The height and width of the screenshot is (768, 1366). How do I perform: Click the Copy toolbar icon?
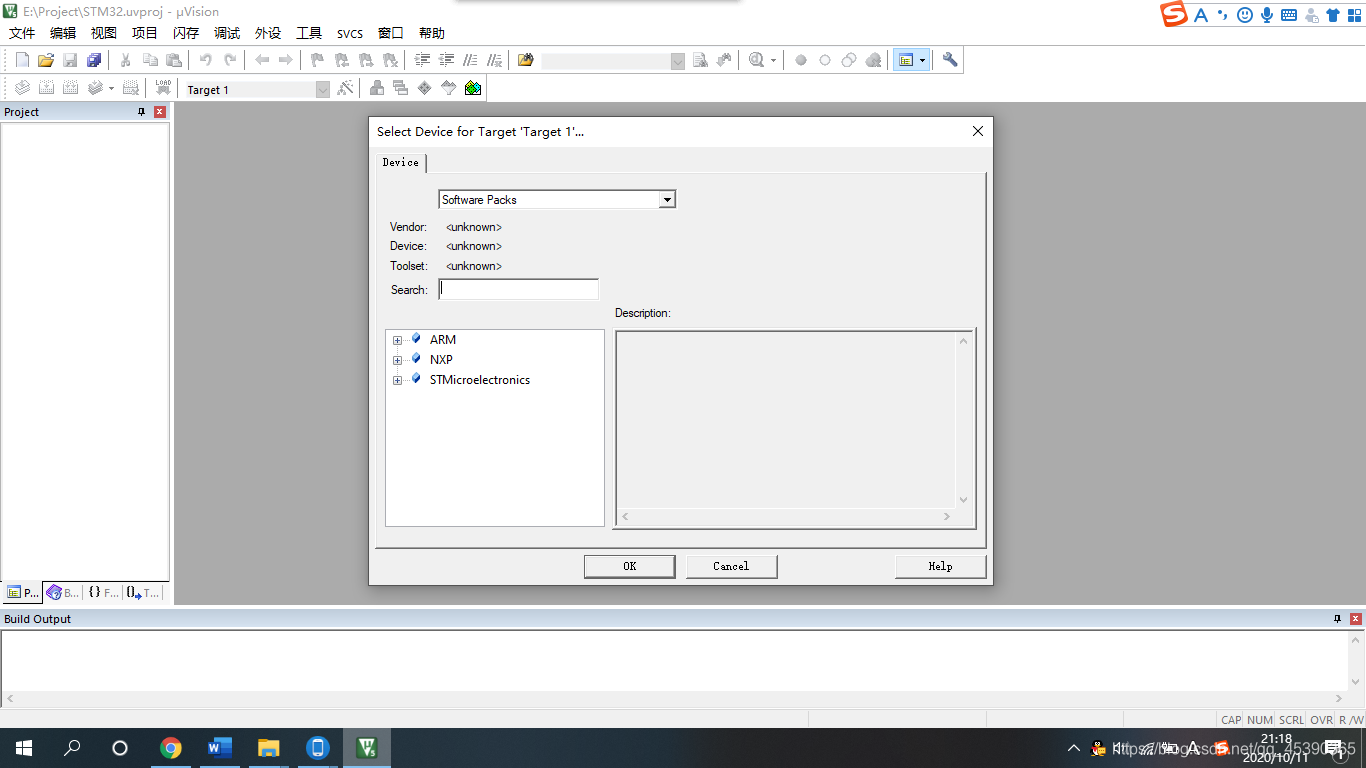(x=150, y=60)
